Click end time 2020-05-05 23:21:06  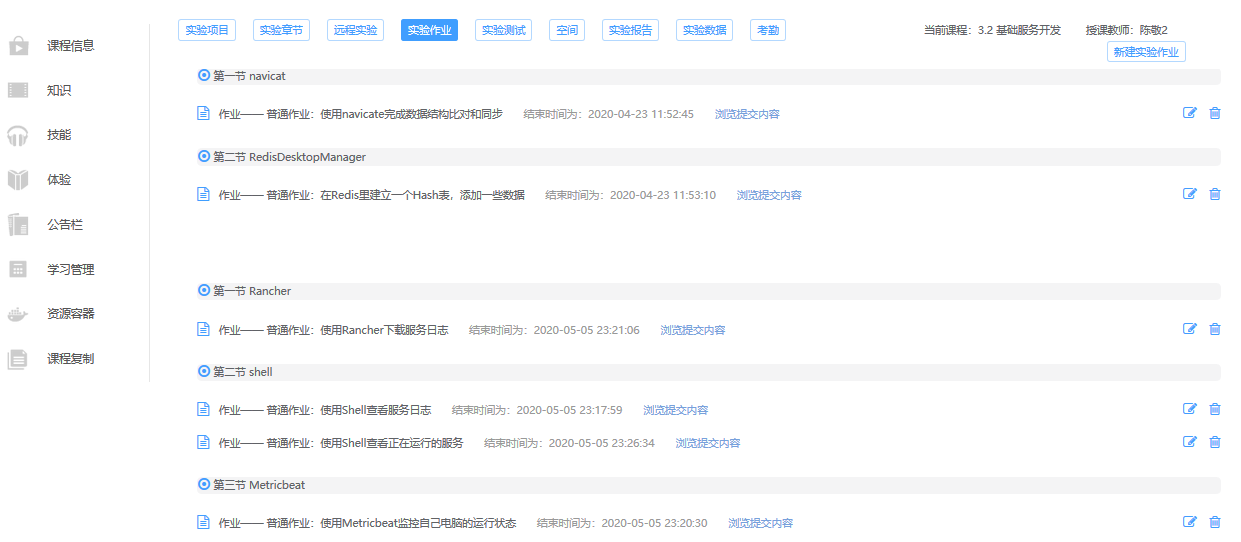point(586,330)
